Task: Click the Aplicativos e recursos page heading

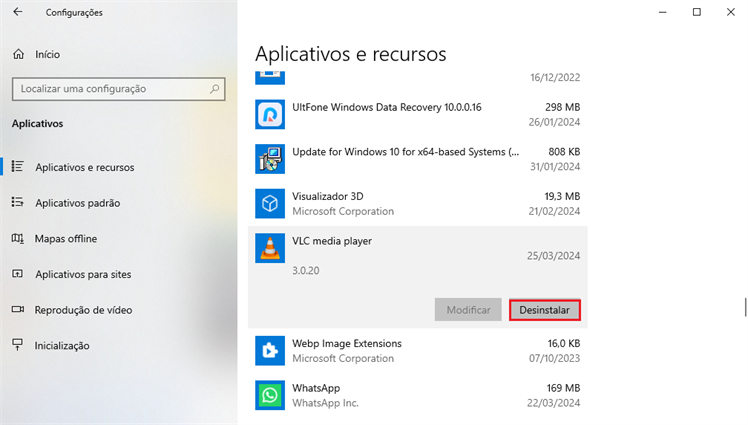Action: [351, 54]
